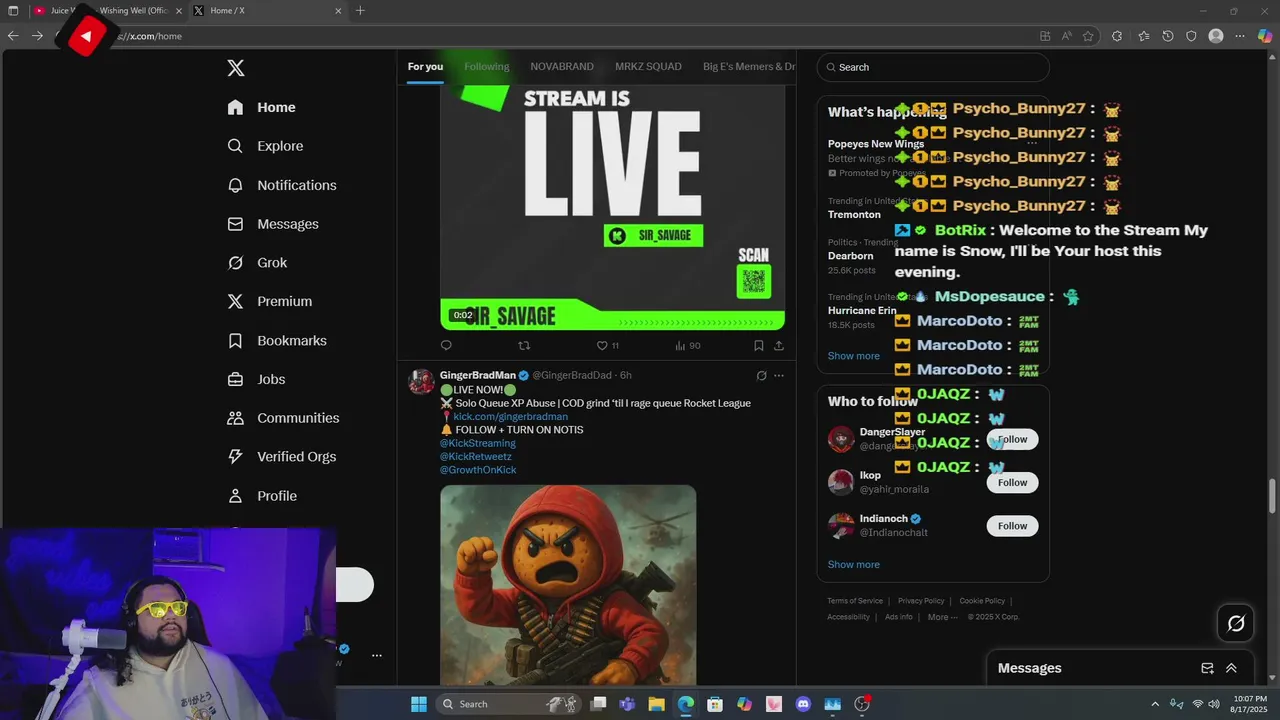
Task: Click Grok icon on GingerBradMan post
Action: (x=761, y=376)
